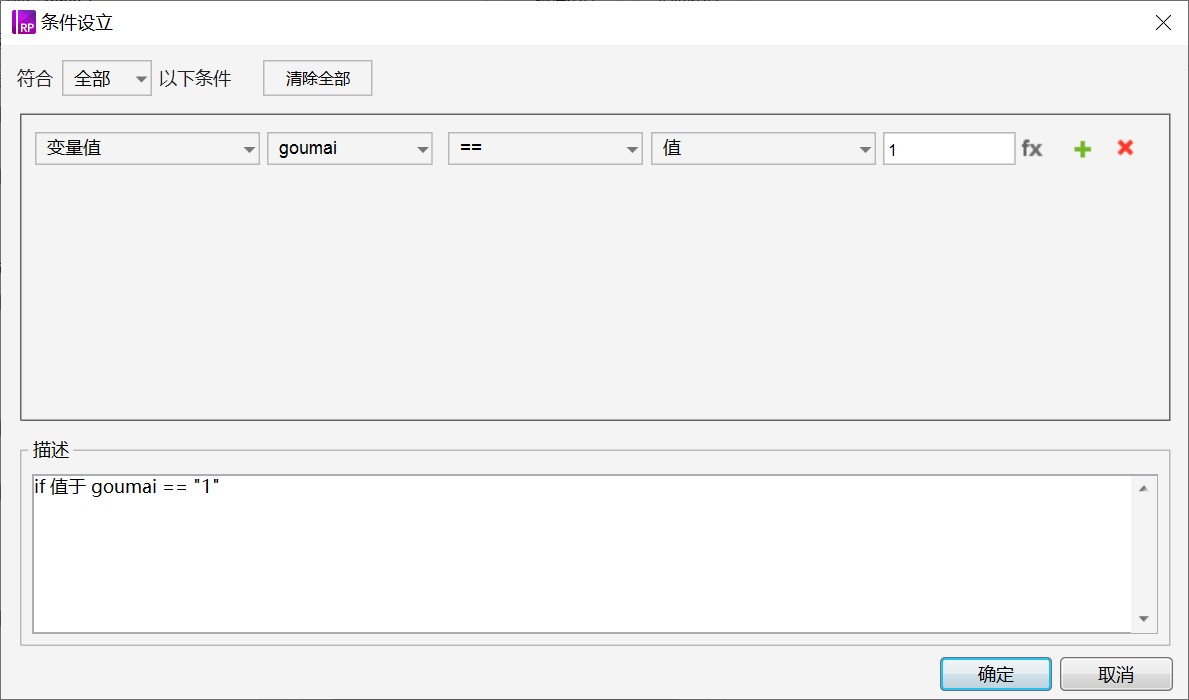
Task: Cancel with the 取消 button
Action: [1116, 673]
